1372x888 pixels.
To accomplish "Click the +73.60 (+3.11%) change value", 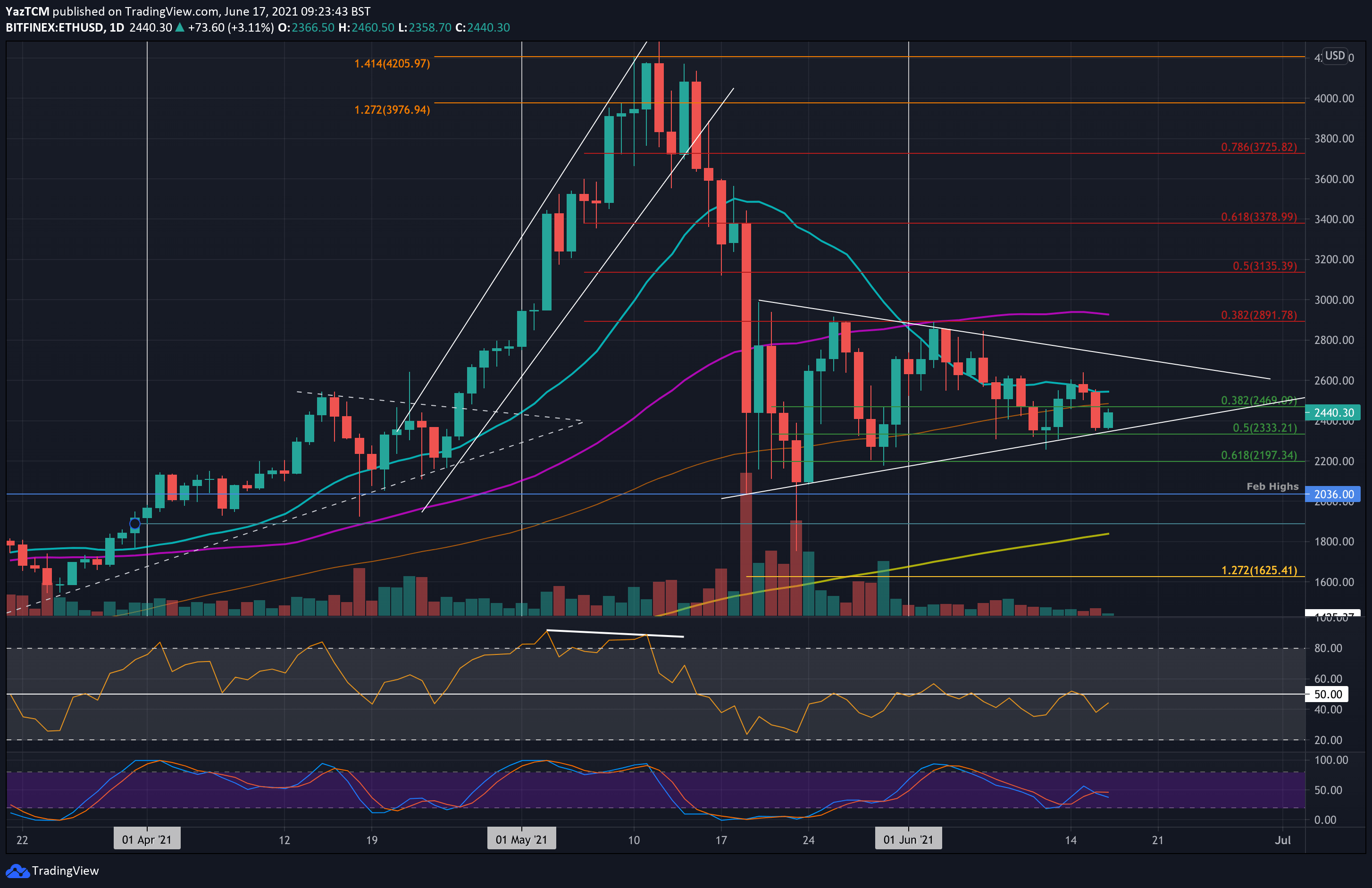I will click(231, 28).
